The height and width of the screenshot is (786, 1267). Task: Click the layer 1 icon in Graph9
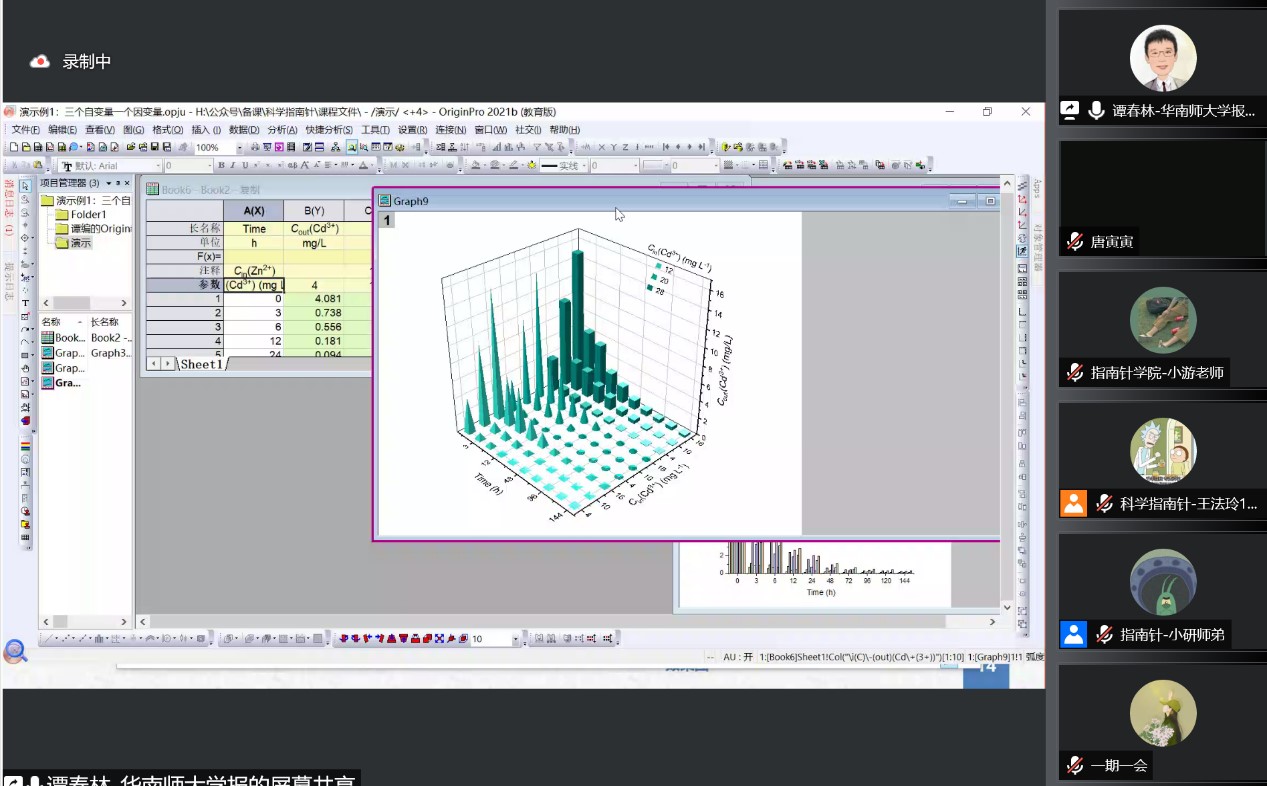386,220
